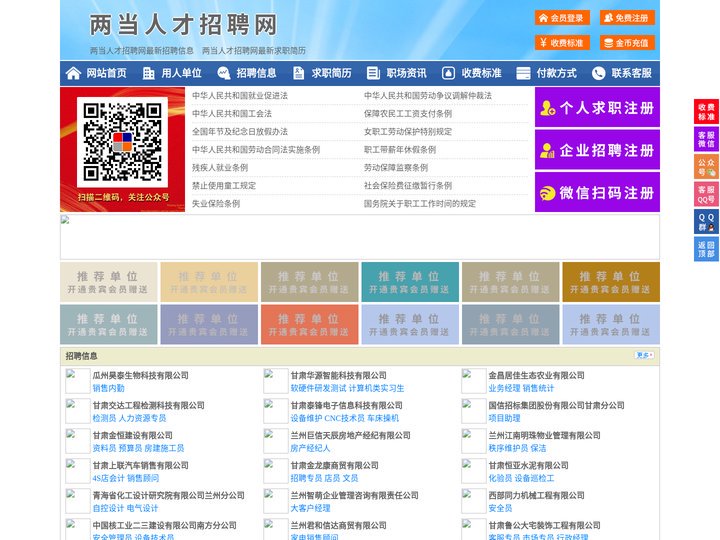Open 禁止使用童工规定 link
Screen dimensions: 720x540
(x=224, y=186)
